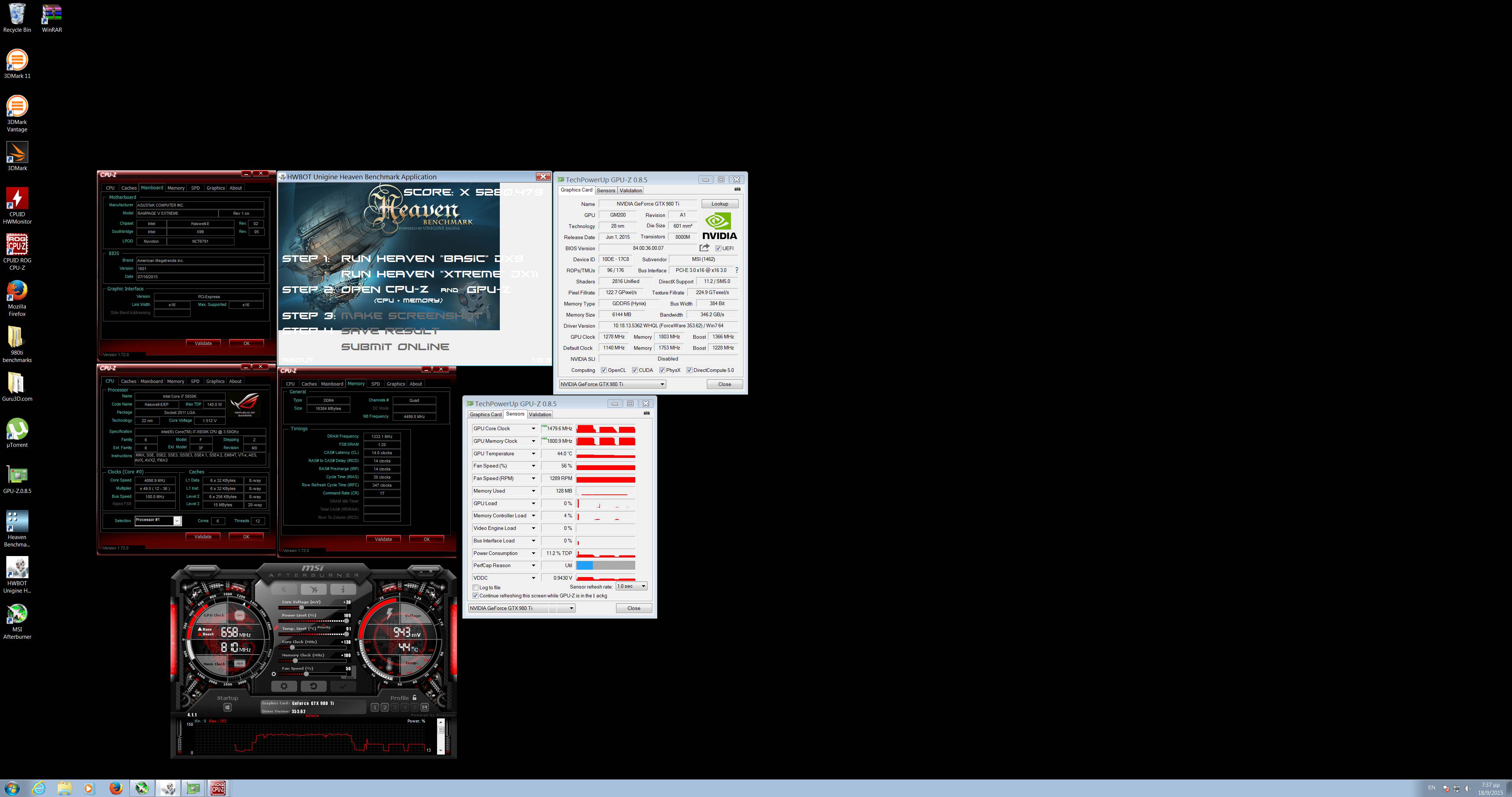1512x797 pixels.
Task: Open Afterburner information via the i button
Action: pos(343,589)
